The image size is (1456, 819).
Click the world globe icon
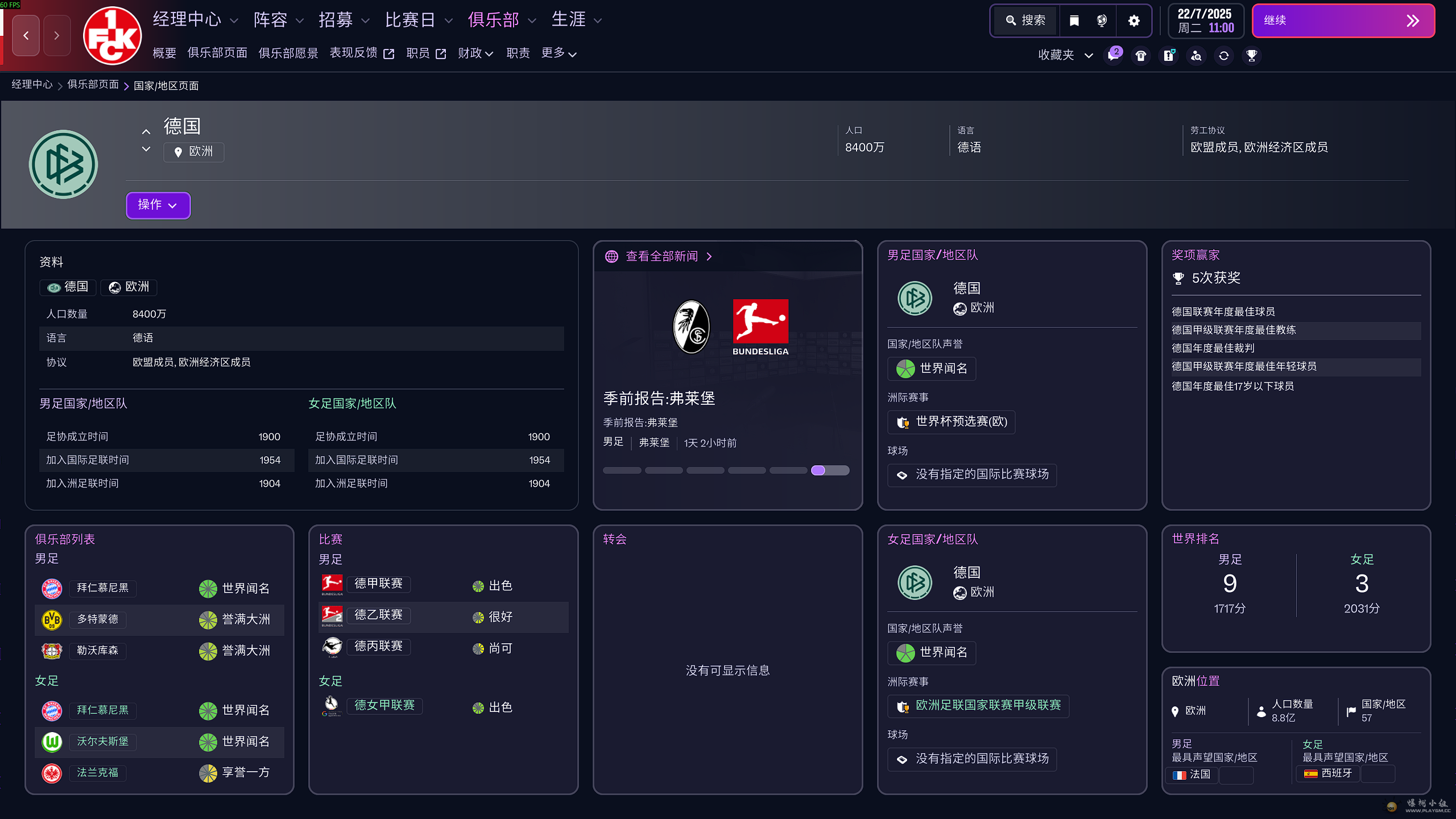[x=1102, y=21]
